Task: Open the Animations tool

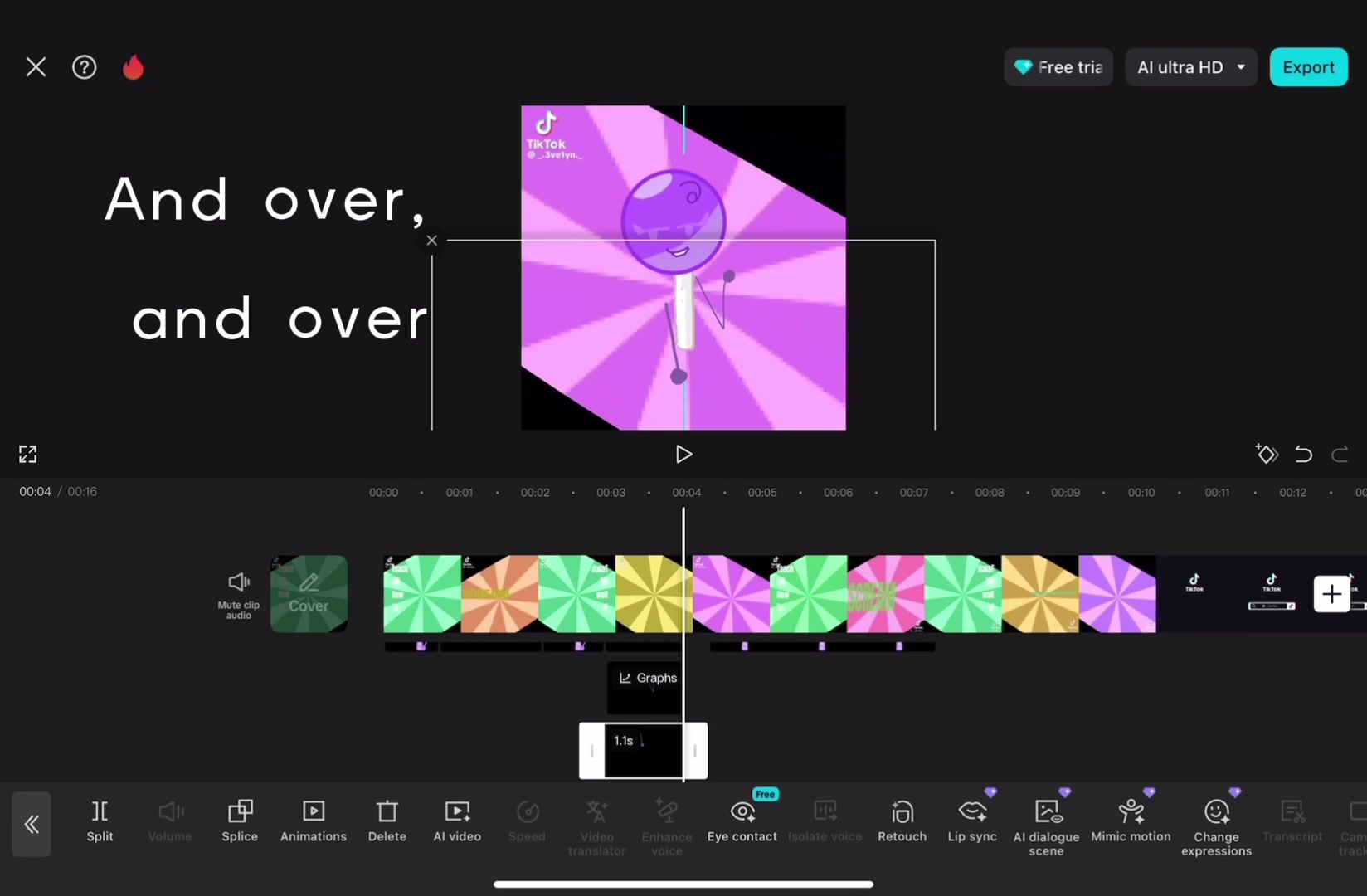Action: [314, 821]
